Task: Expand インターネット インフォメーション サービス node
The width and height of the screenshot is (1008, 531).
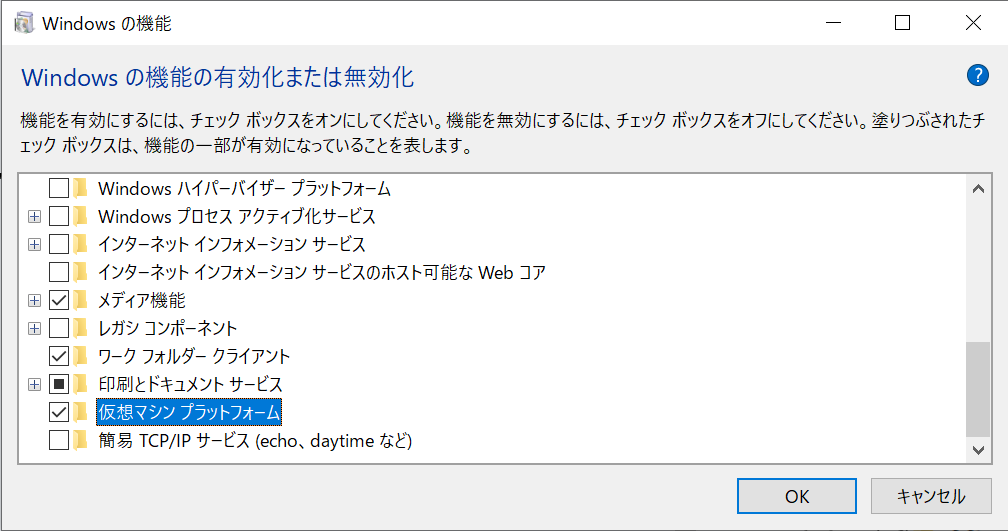Action: pos(35,244)
